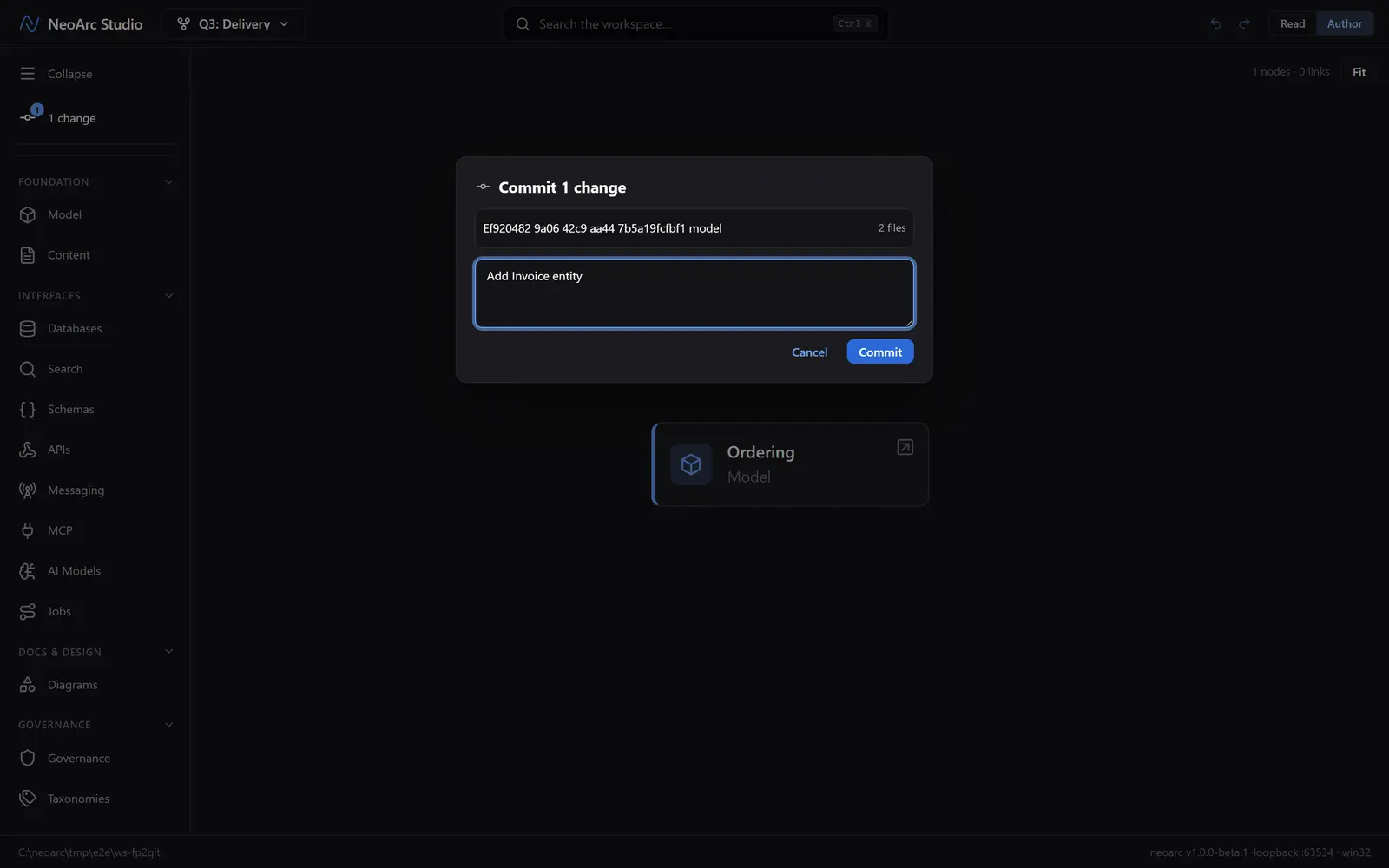Click the Ctrl K shortcut badge
The image size is (1389, 868).
pos(855,24)
